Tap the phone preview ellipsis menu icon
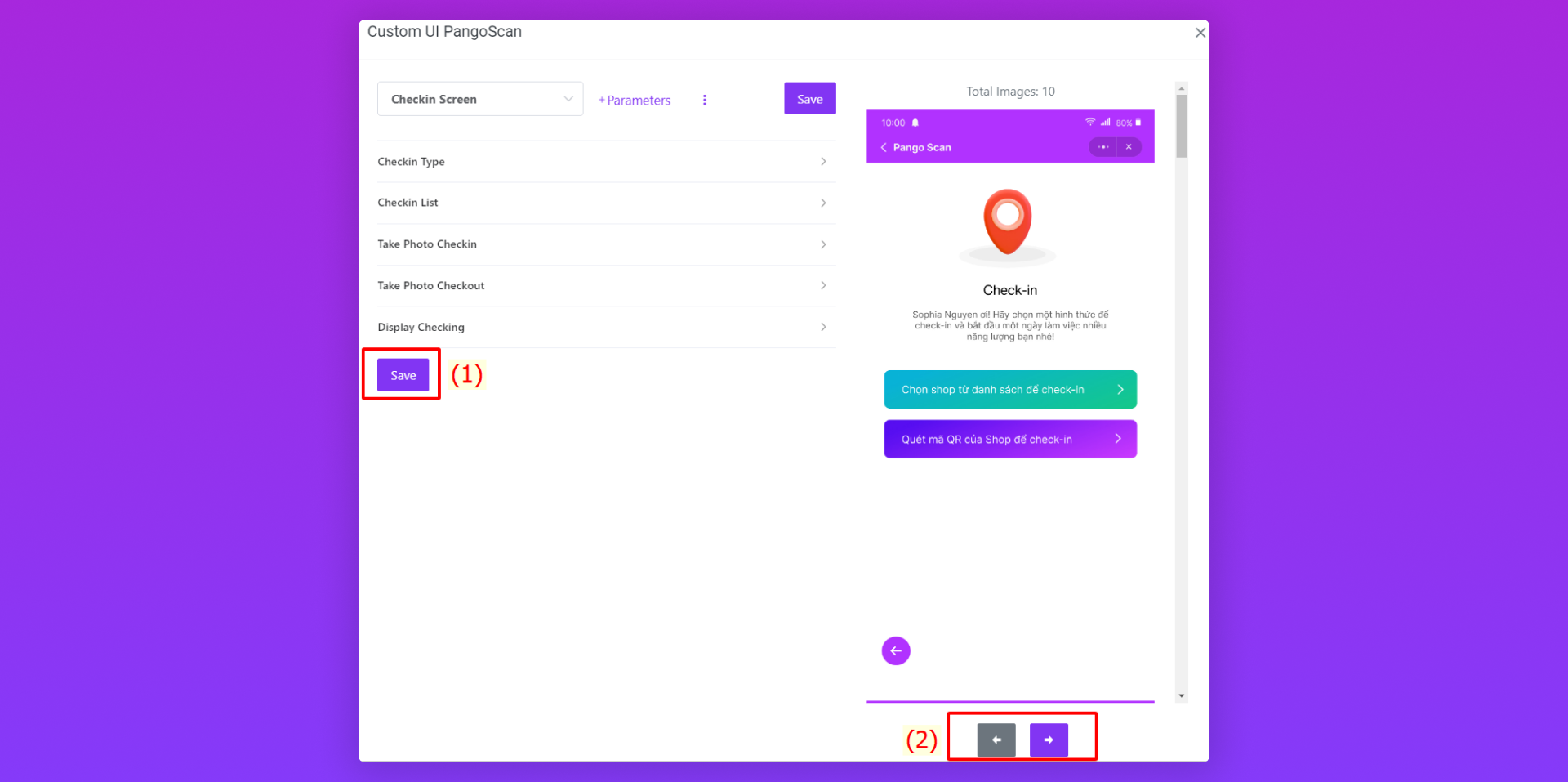Screen dimensions: 1568x782 click(x=1102, y=147)
